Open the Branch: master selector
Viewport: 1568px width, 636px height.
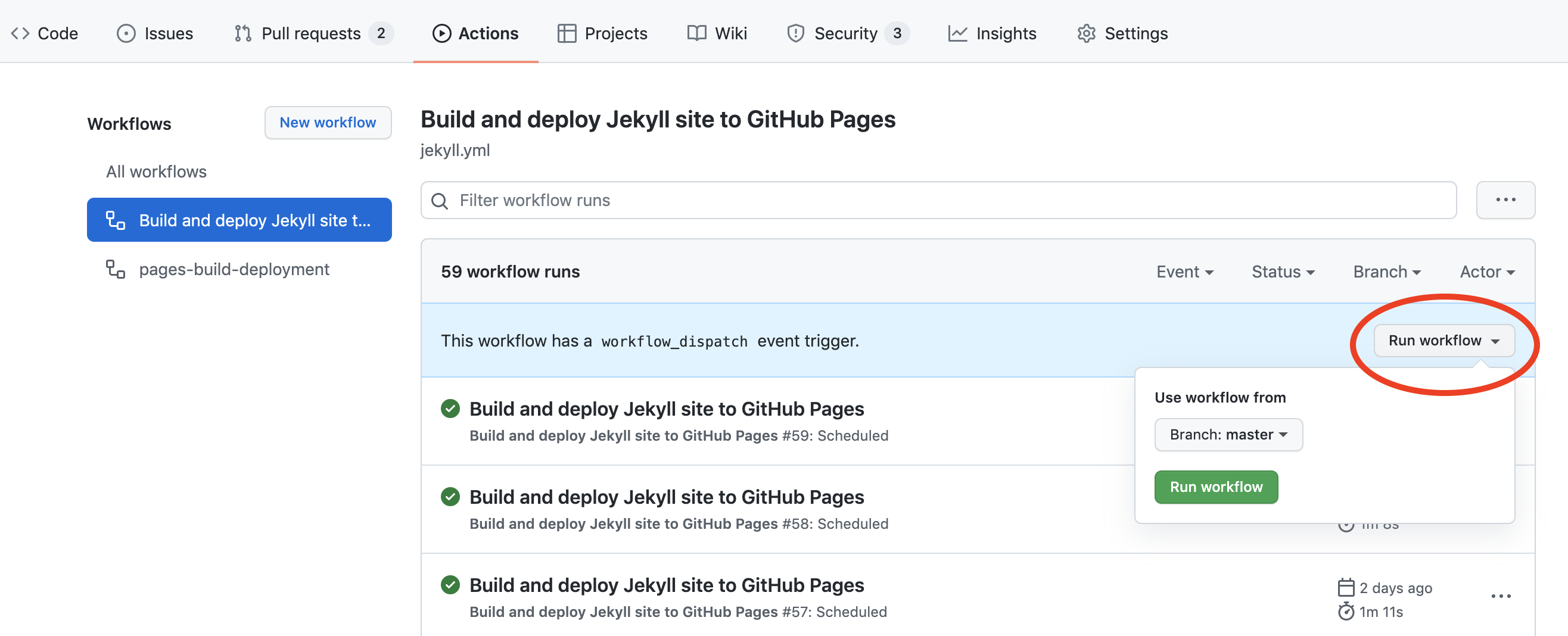(1228, 435)
